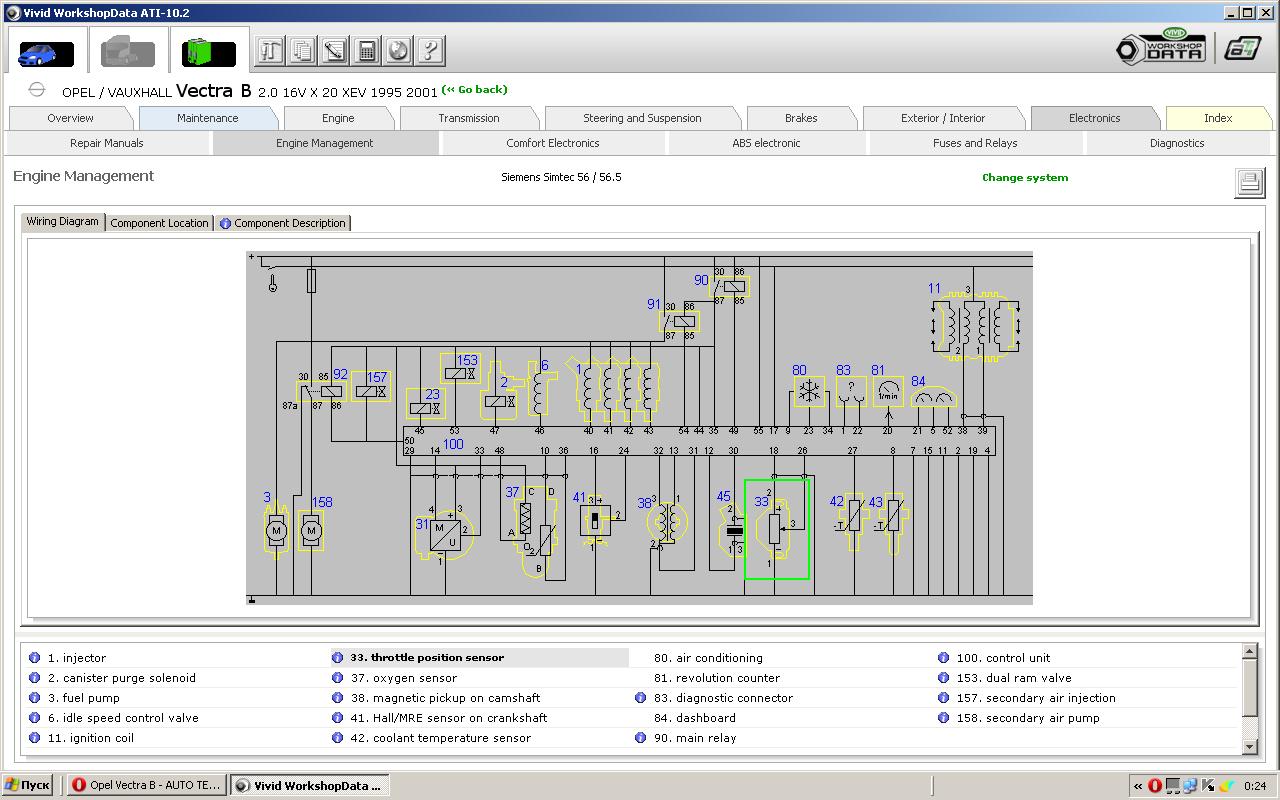
Task: Click info icon beside '11. ignition coil'
Action: coord(35,738)
